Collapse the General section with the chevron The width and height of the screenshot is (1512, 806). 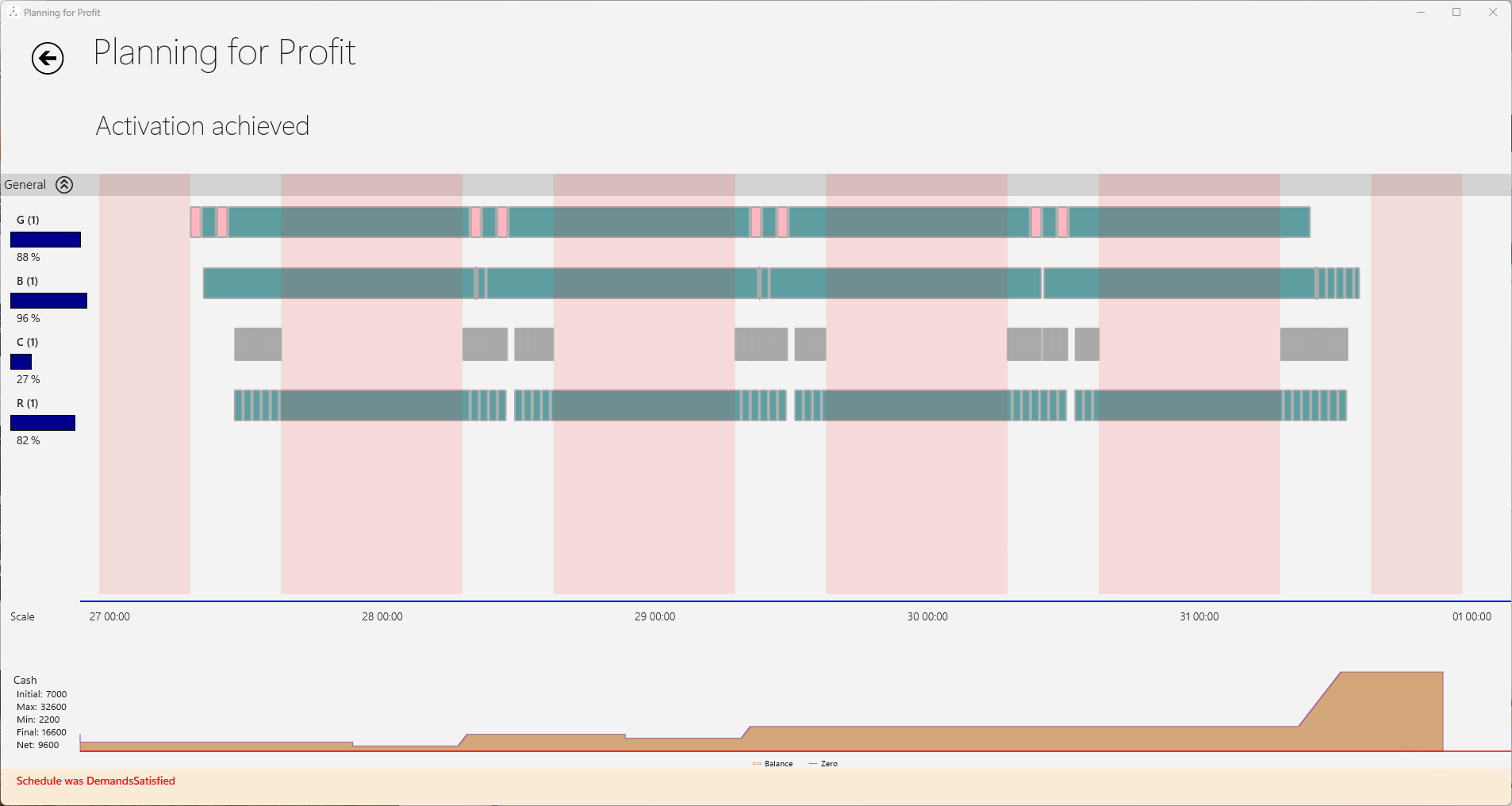tap(63, 184)
